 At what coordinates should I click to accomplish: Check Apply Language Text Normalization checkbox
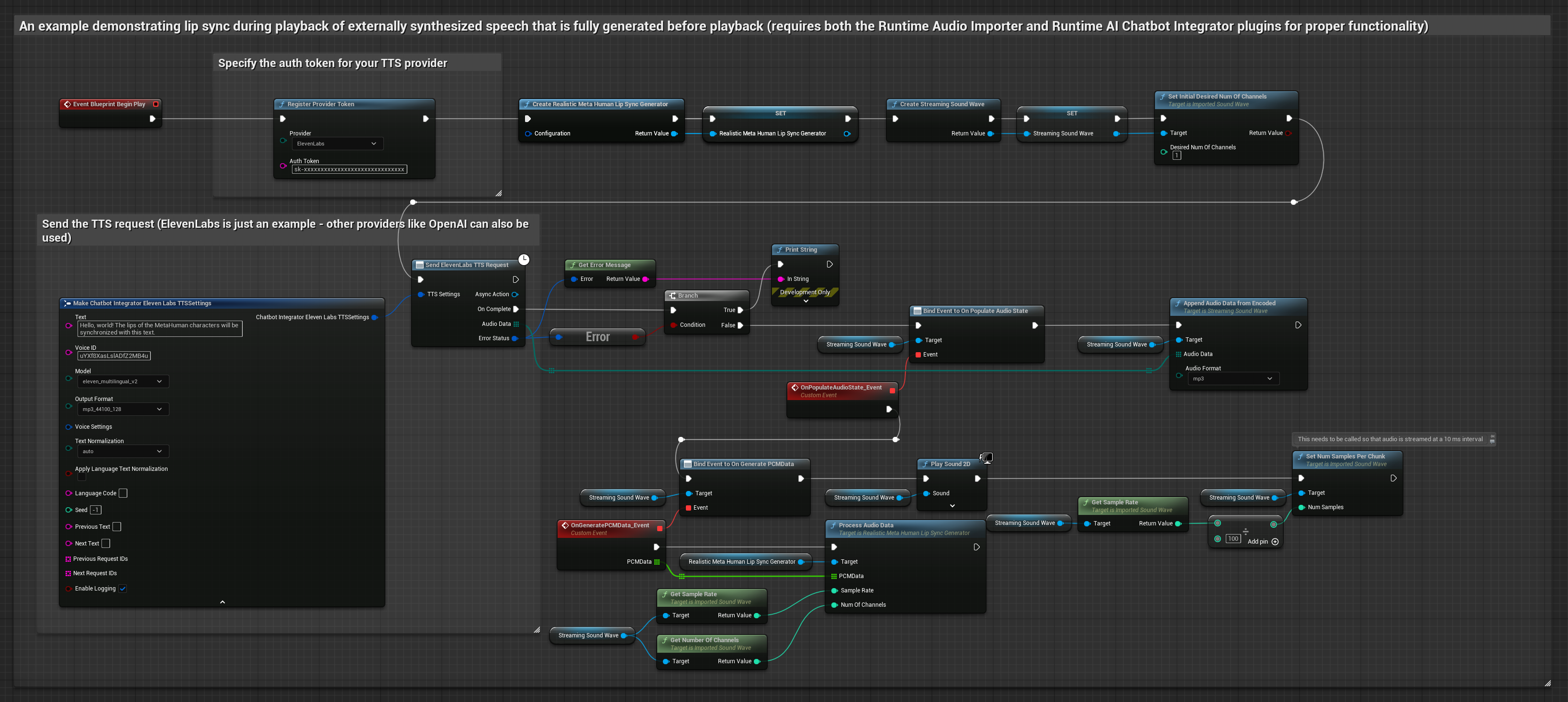click(x=81, y=477)
